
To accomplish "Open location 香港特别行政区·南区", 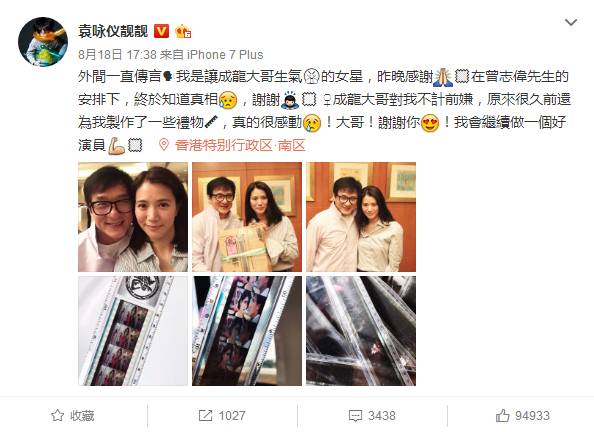I will [x=240, y=145].
